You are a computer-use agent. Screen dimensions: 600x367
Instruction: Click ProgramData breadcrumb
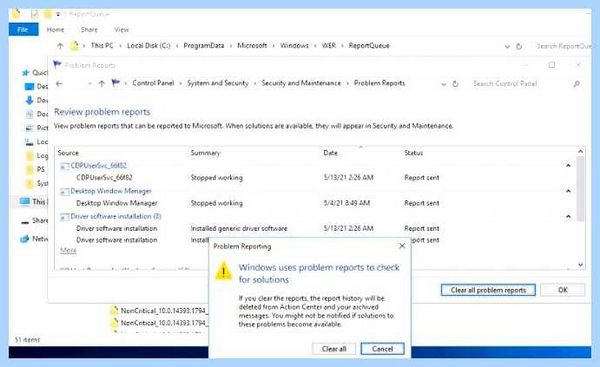[x=204, y=45]
